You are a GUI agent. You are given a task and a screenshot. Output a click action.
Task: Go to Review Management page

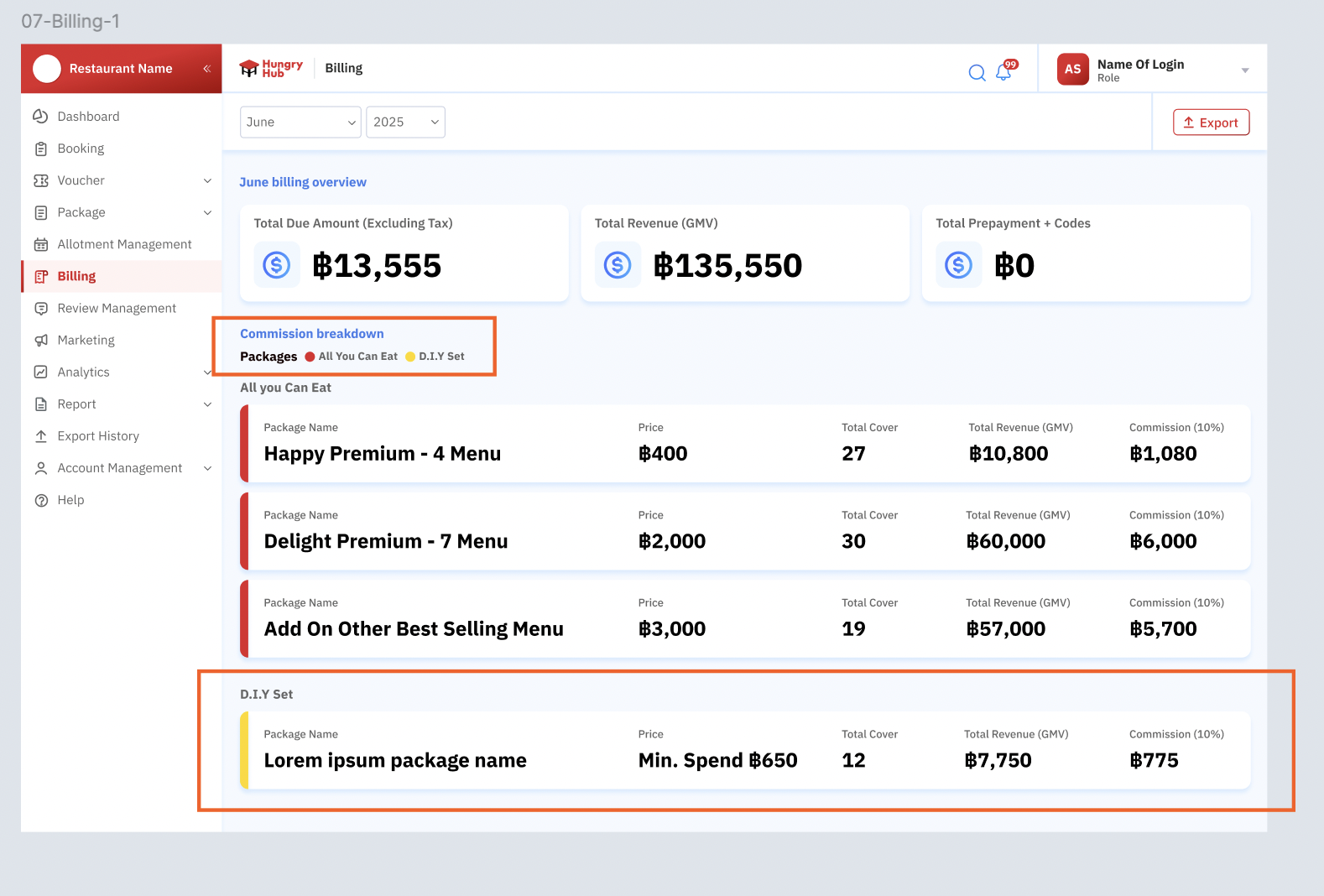coord(117,309)
